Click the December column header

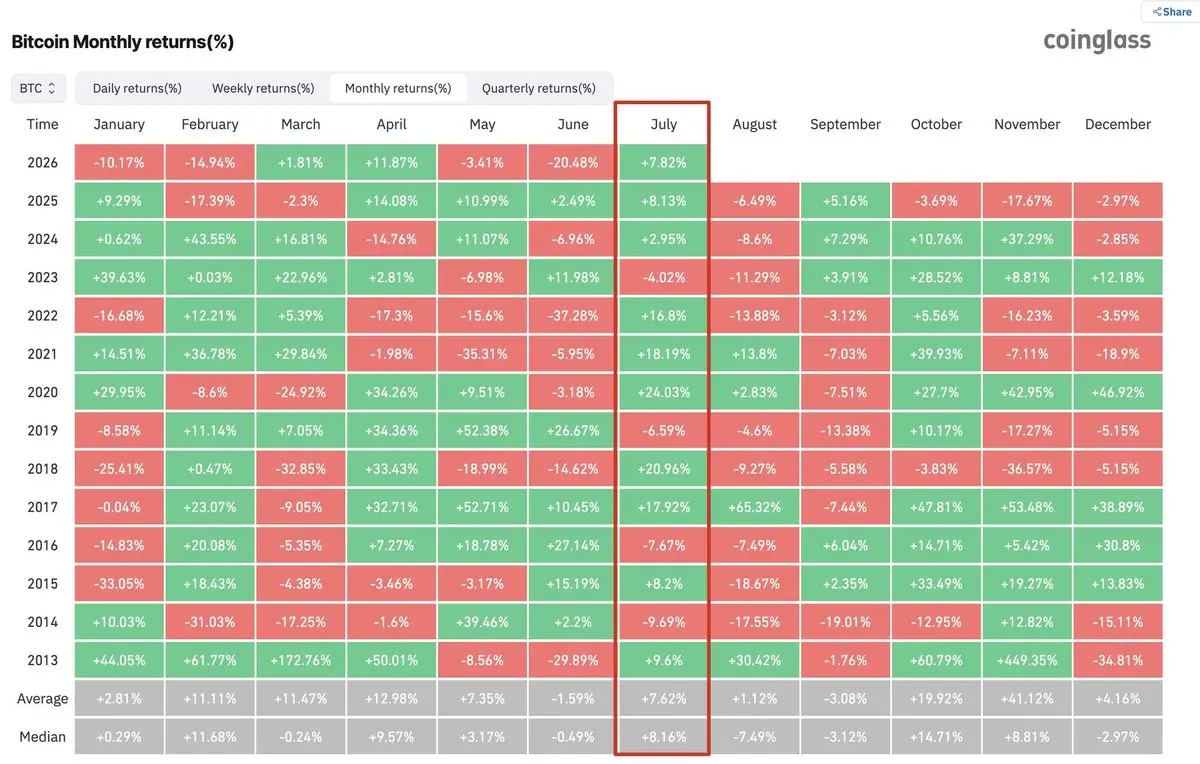click(1118, 124)
